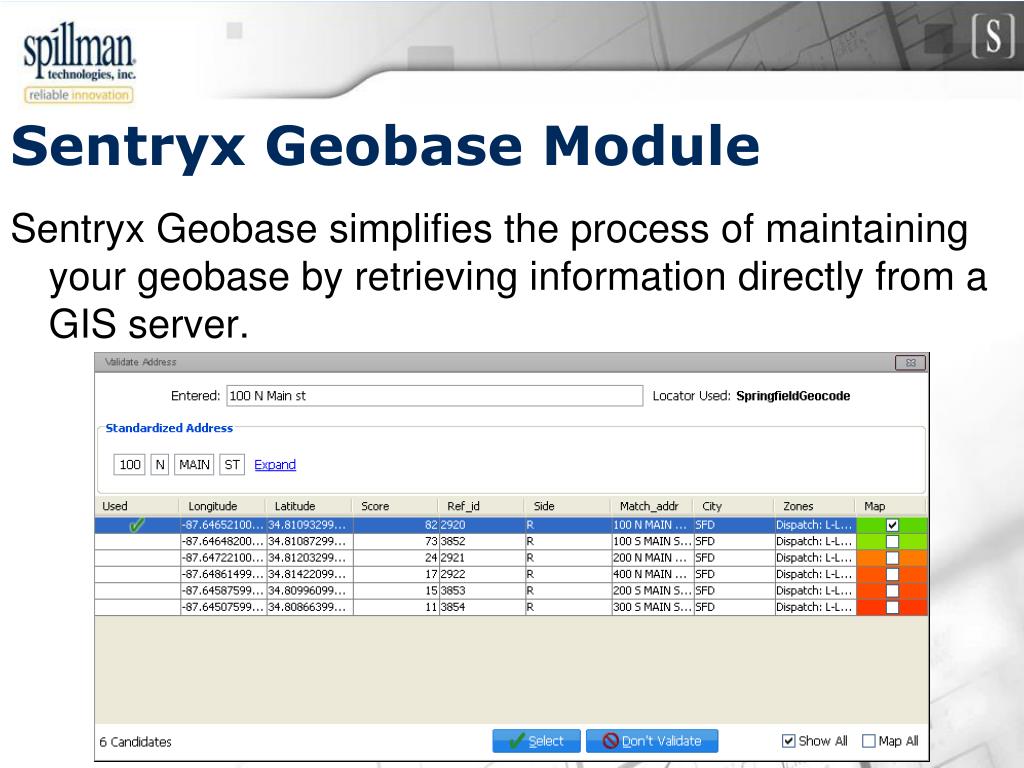1024x768 pixels.
Task: Click the 200 N MAIN match address cell
Action: pos(652,558)
